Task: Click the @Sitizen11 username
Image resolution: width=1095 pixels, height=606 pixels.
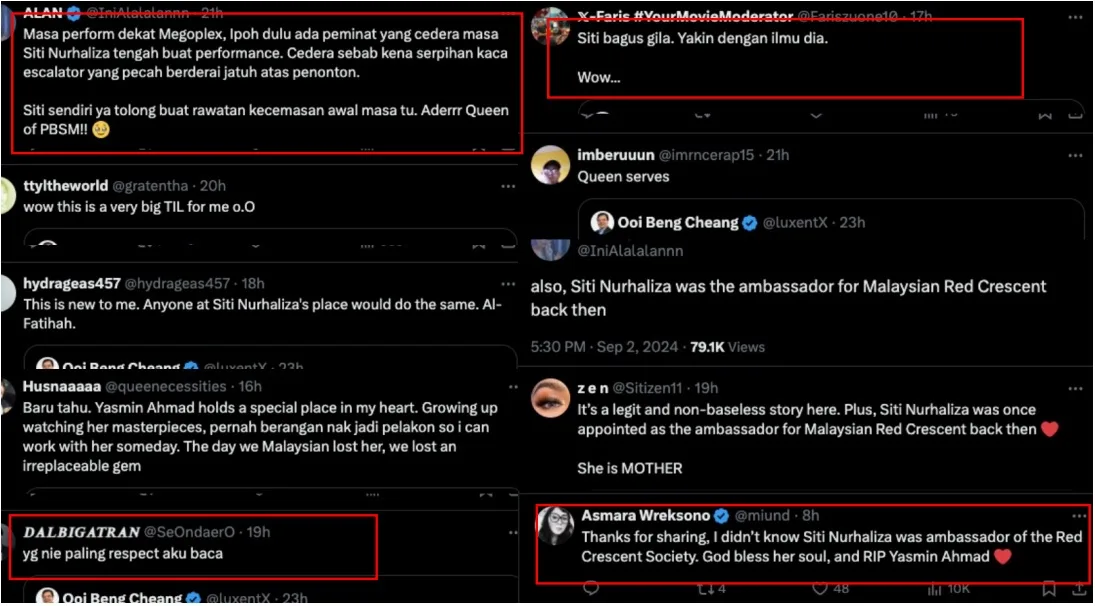Action: [x=649, y=388]
